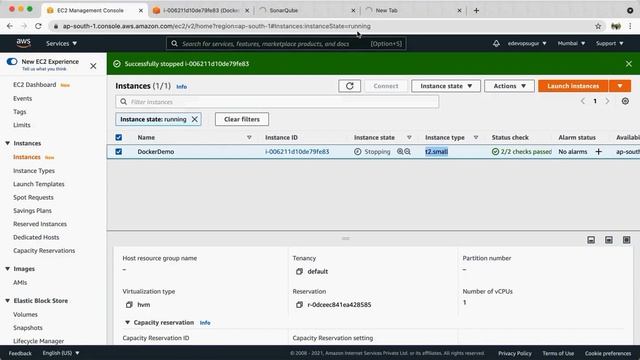
Task: Go to previous page of instances
Action: [x=582, y=101]
